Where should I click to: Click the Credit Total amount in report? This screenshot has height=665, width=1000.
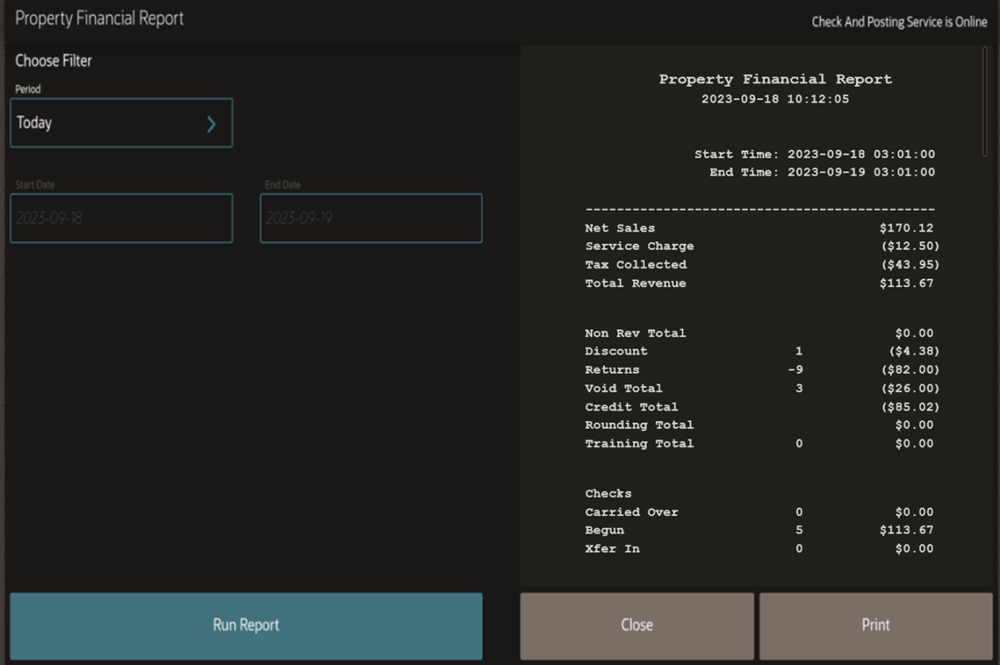coord(909,407)
